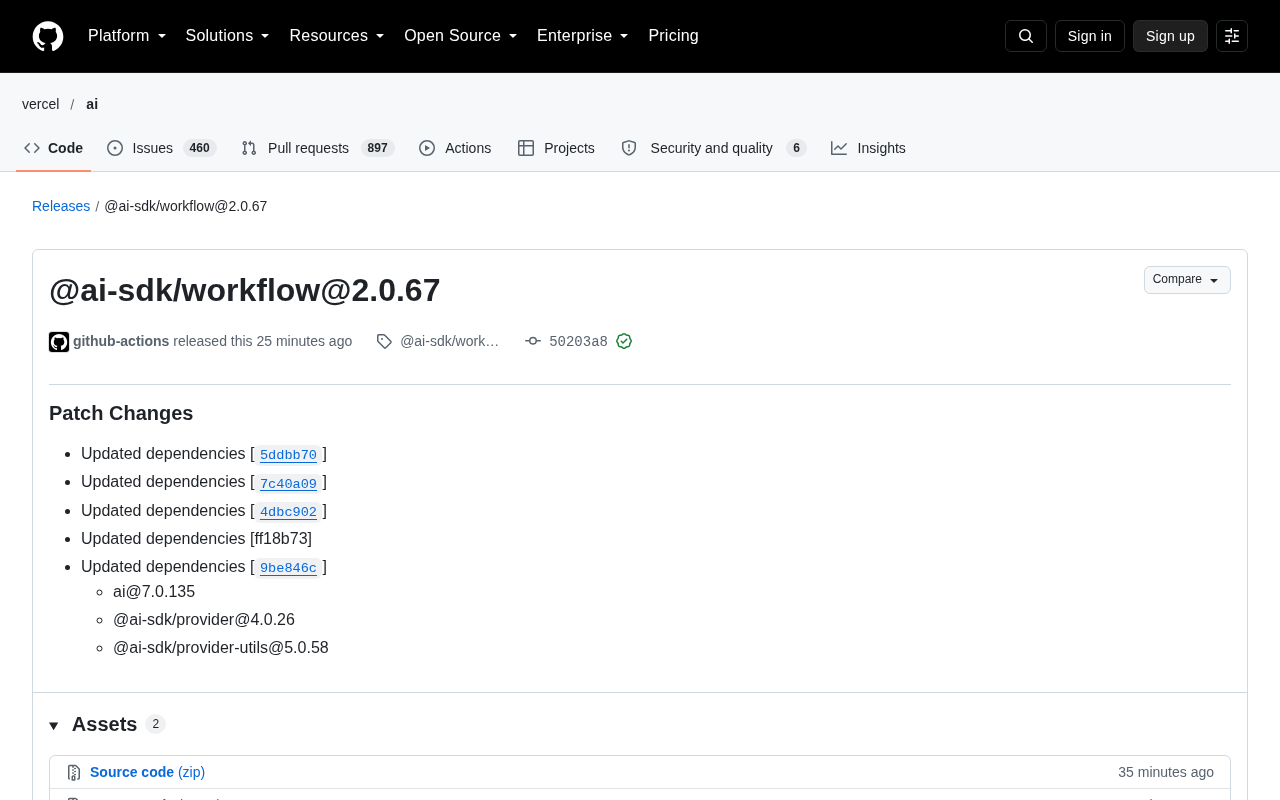Open the search icon button
The height and width of the screenshot is (800, 1280).
(1026, 36)
